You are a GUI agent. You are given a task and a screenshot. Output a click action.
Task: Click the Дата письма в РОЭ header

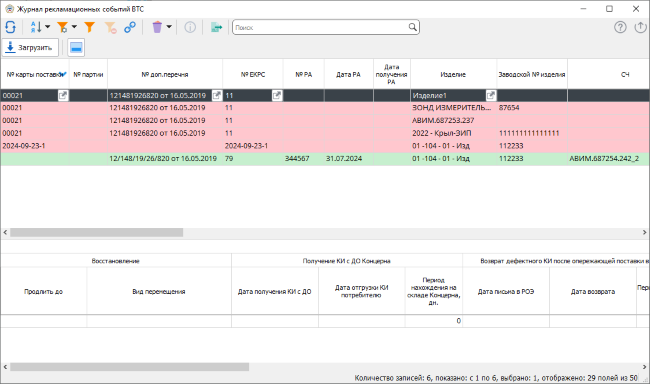click(x=506, y=292)
